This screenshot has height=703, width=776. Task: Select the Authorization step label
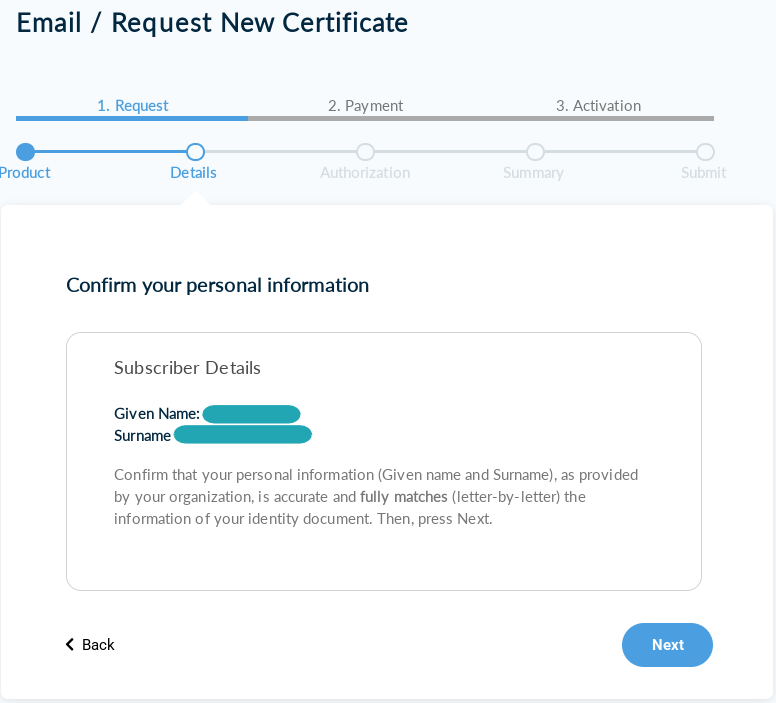(x=365, y=173)
